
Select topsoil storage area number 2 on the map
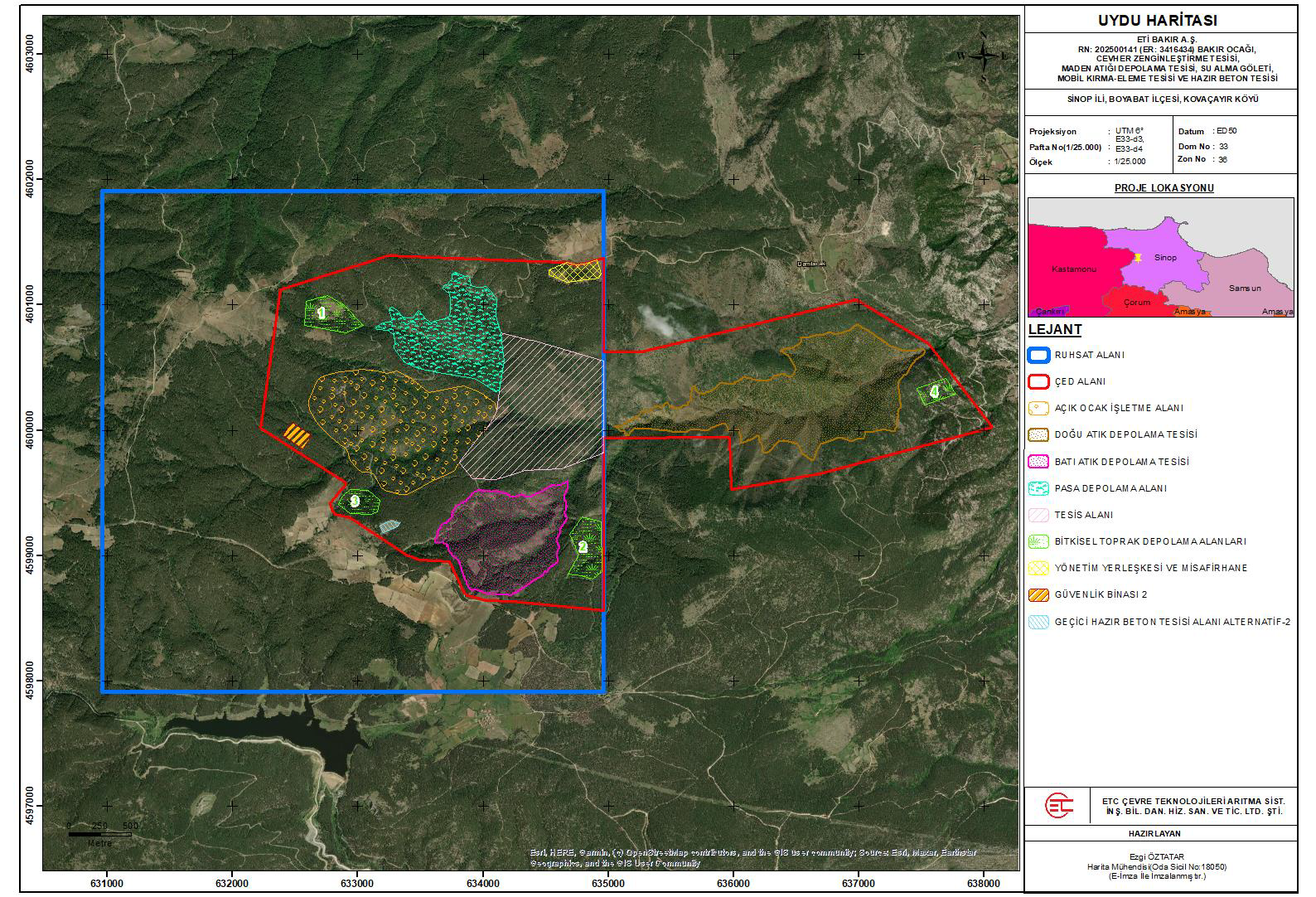point(585,548)
